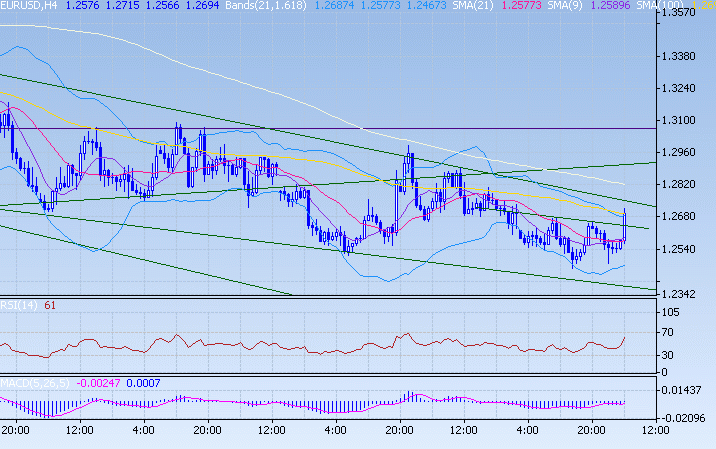
Task: Click the rightmost 12:00 time axis label
Action: pos(655,429)
